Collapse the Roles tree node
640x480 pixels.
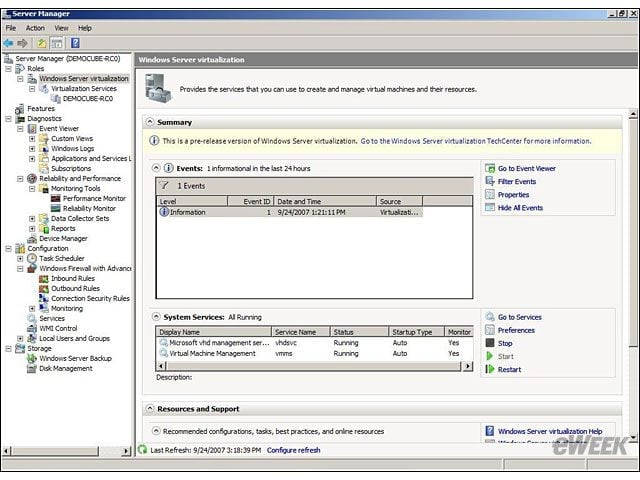coord(8,69)
